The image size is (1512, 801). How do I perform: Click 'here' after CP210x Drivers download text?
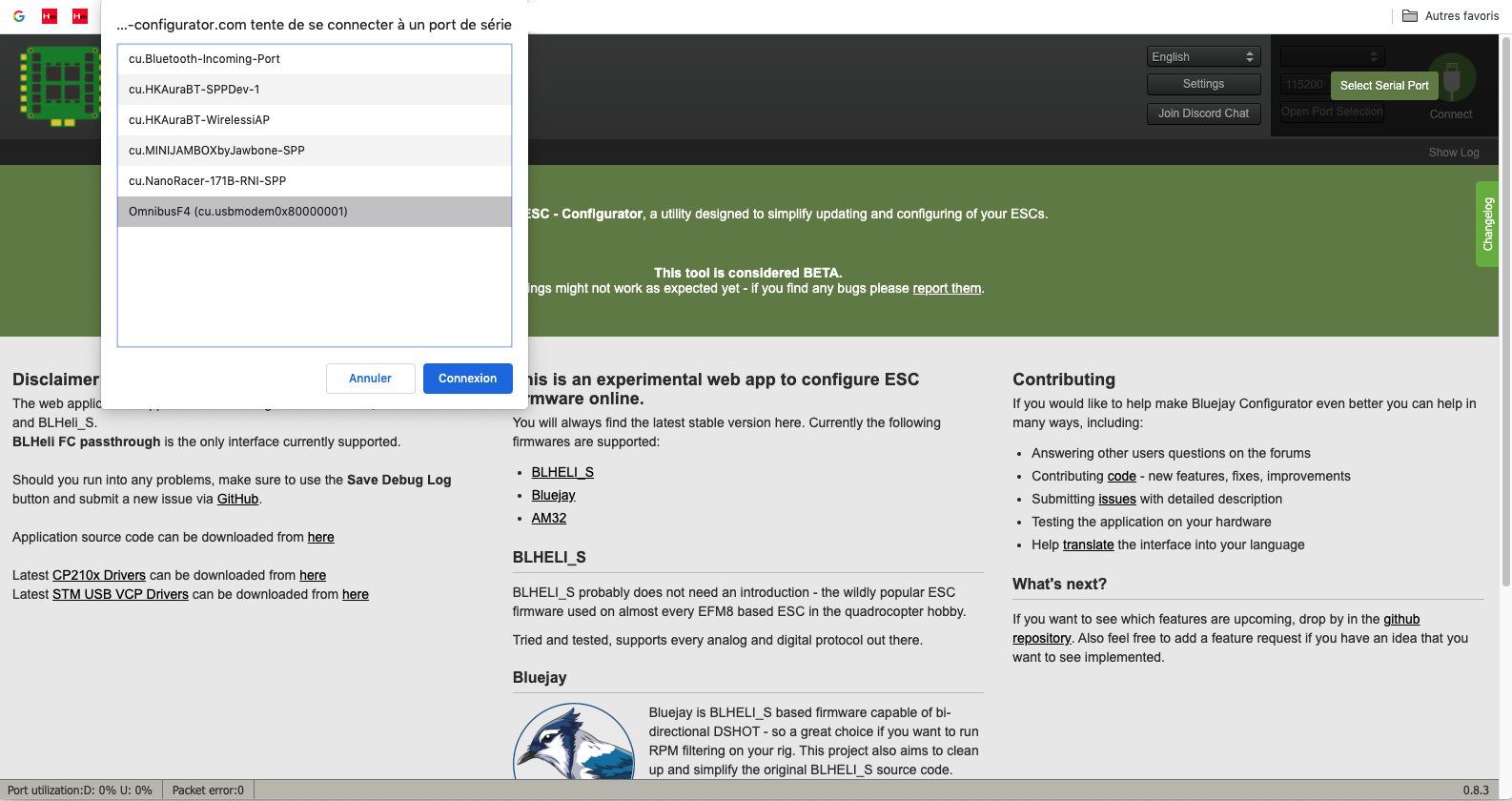[x=313, y=575]
